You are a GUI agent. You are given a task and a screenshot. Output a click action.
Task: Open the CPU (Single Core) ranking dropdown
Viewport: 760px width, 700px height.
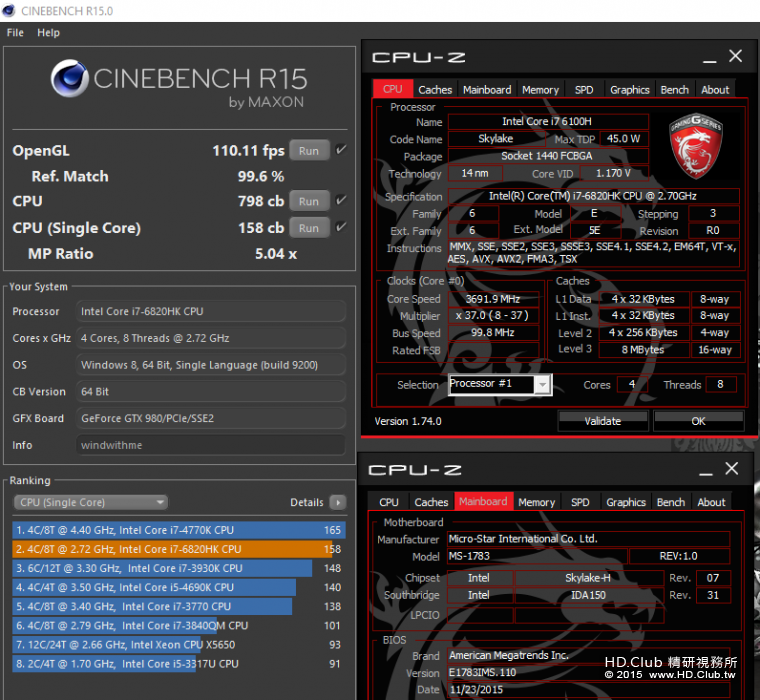click(90, 502)
